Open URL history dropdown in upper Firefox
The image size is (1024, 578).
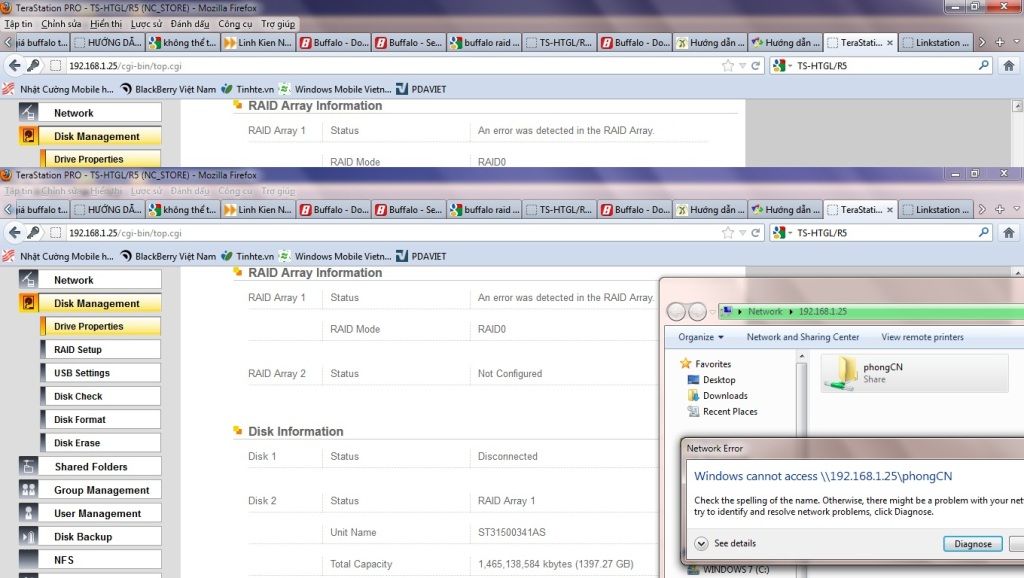(743, 66)
